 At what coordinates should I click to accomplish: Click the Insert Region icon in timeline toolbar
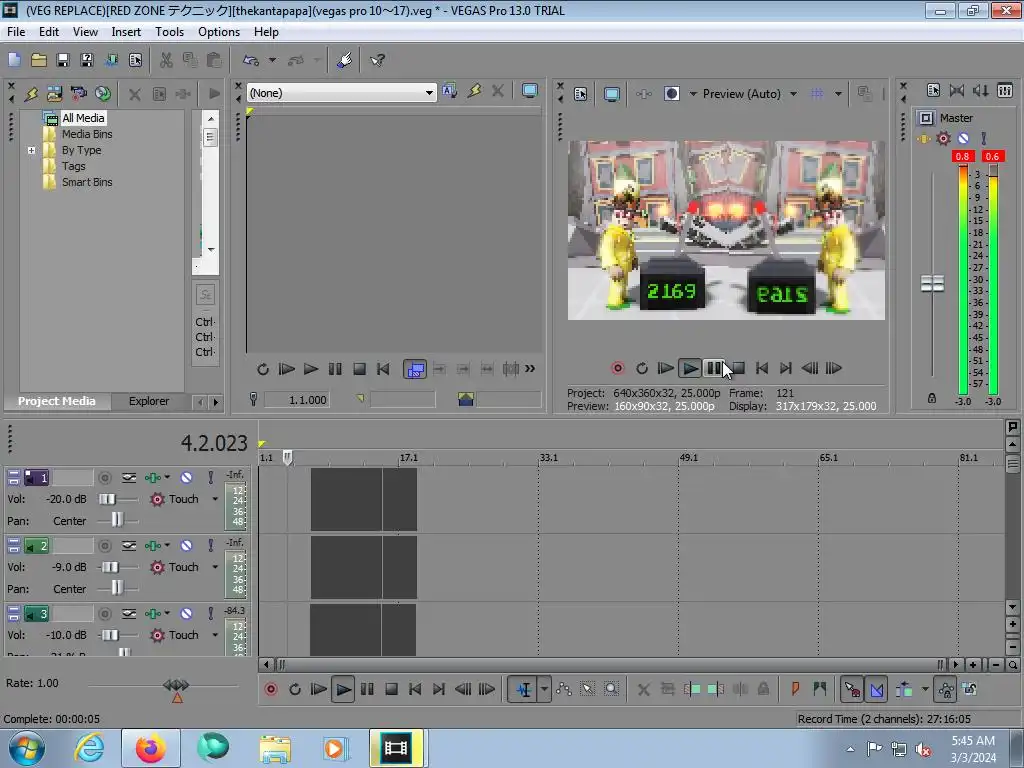click(x=820, y=689)
